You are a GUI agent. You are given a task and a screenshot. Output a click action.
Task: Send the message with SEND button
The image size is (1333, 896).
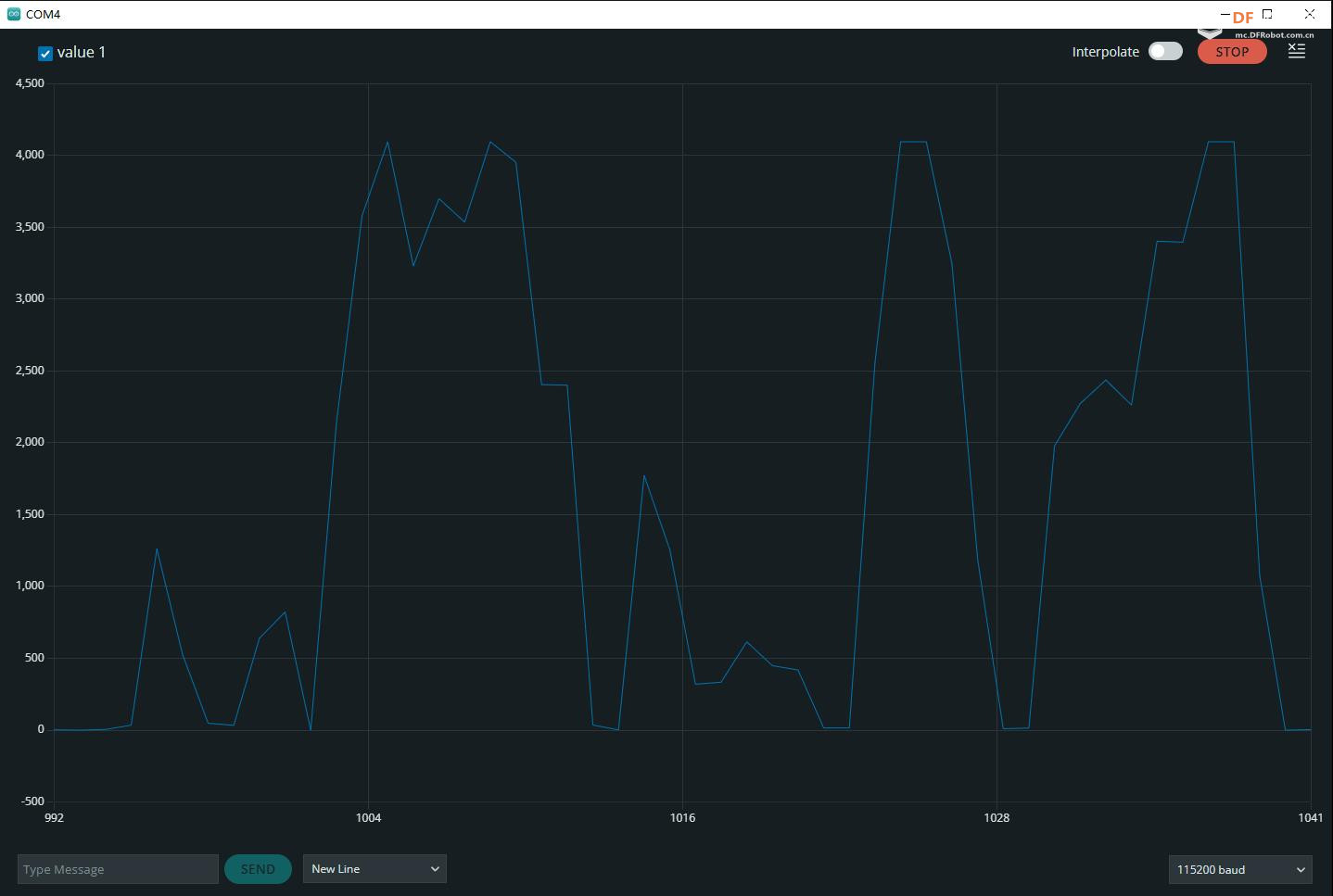coord(258,869)
